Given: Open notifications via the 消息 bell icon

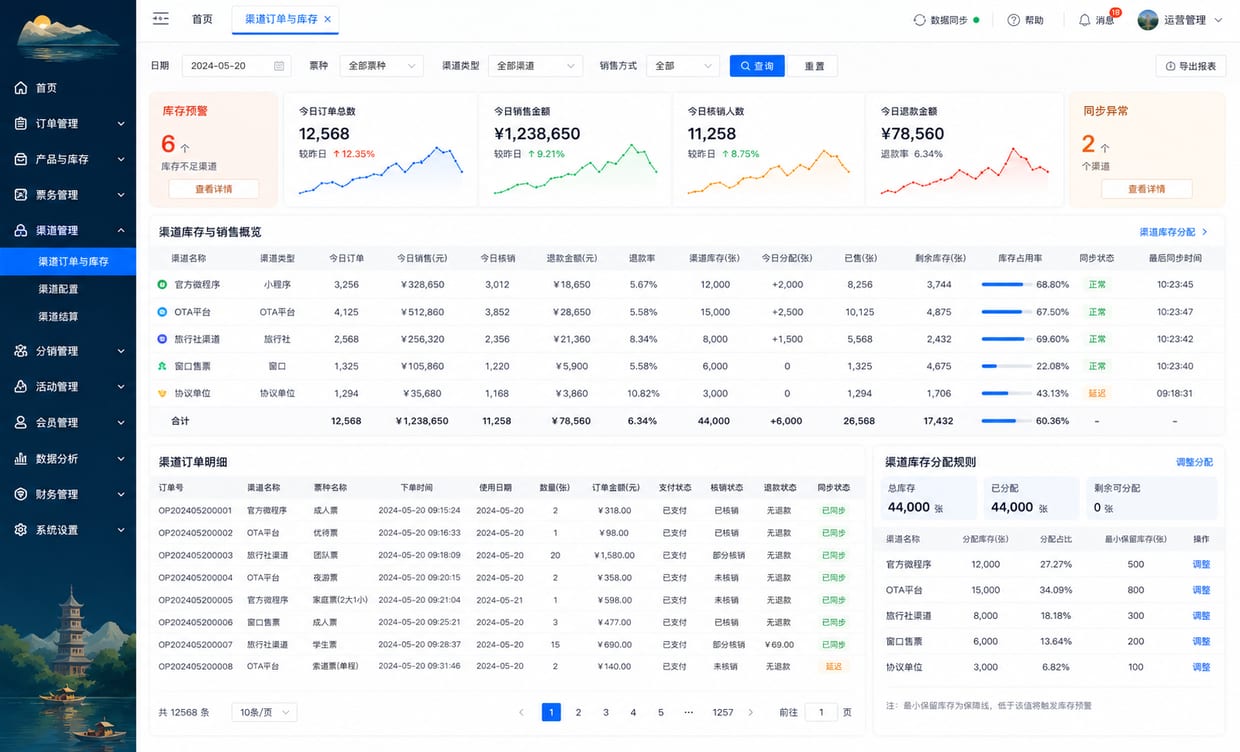Looking at the screenshot, I should point(1084,20).
